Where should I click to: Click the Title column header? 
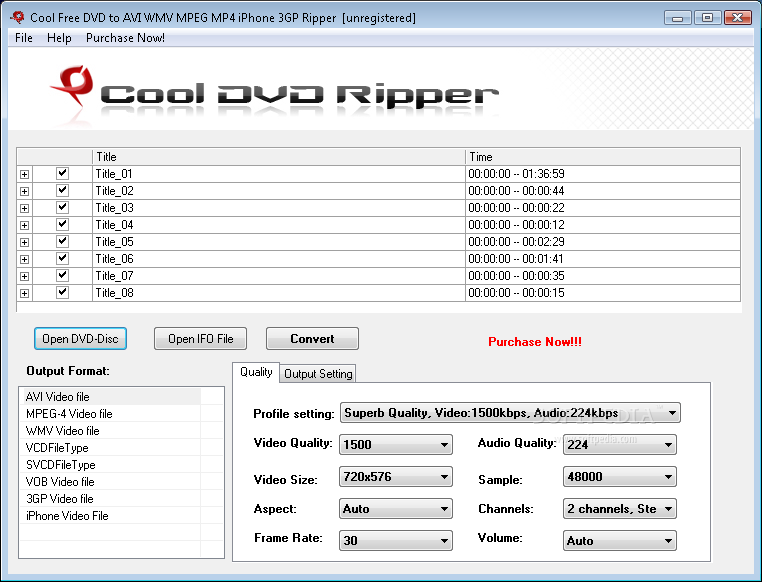click(278, 156)
